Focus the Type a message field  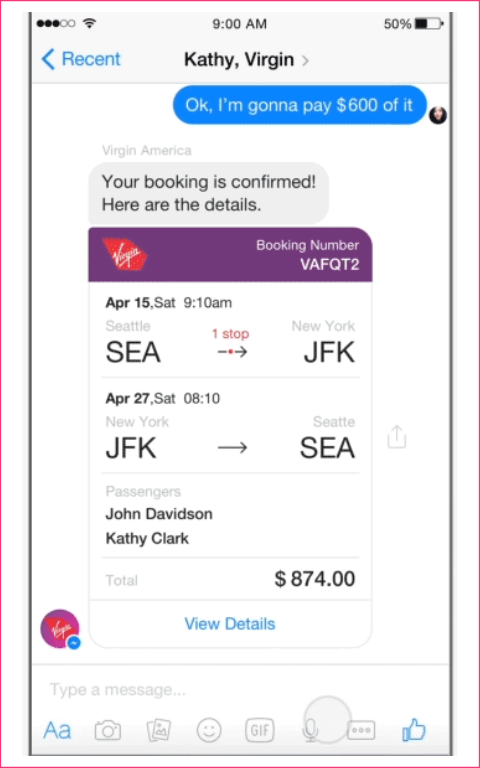pos(240,690)
